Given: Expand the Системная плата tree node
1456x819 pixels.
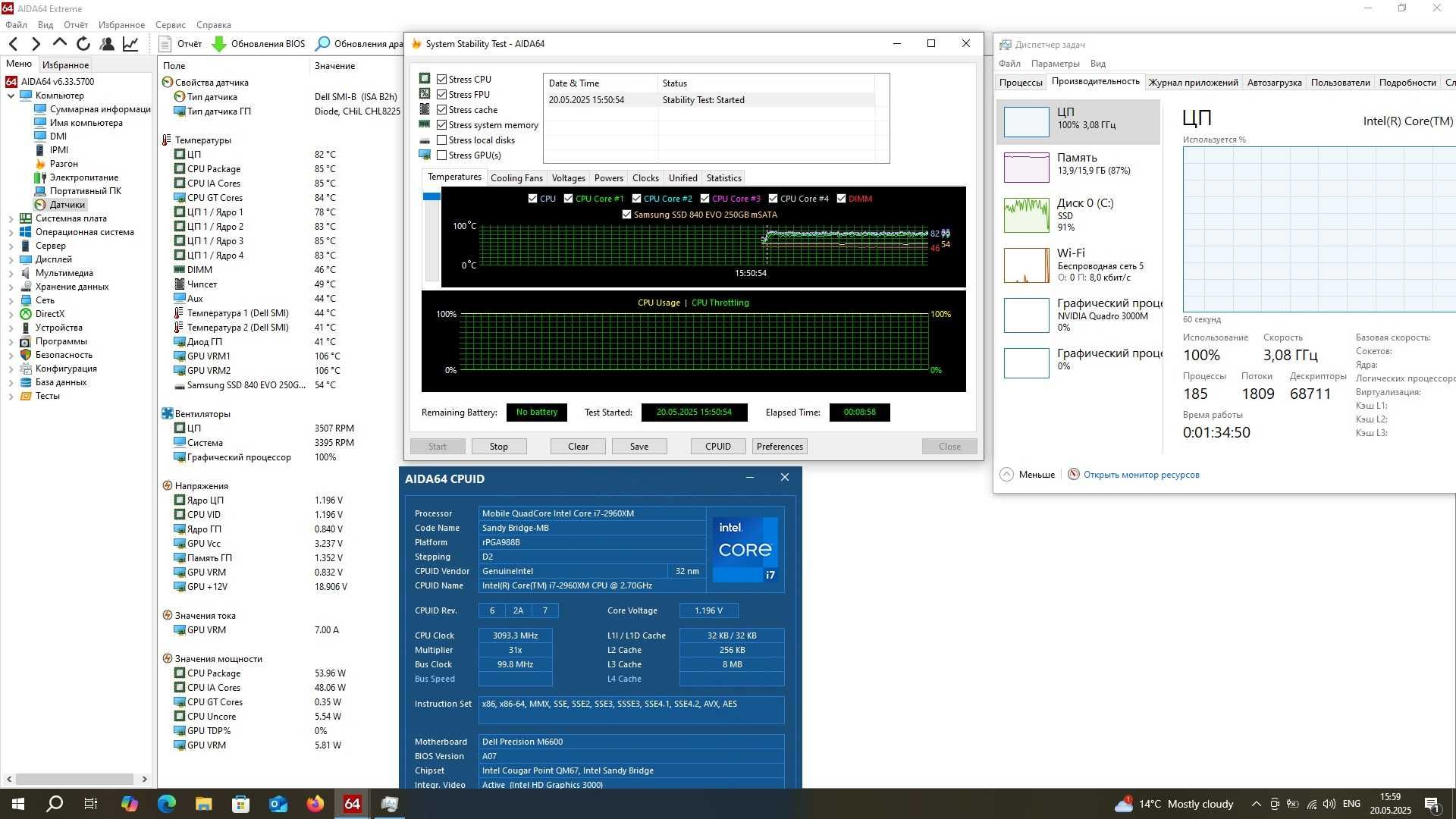Looking at the screenshot, I should coord(11,218).
